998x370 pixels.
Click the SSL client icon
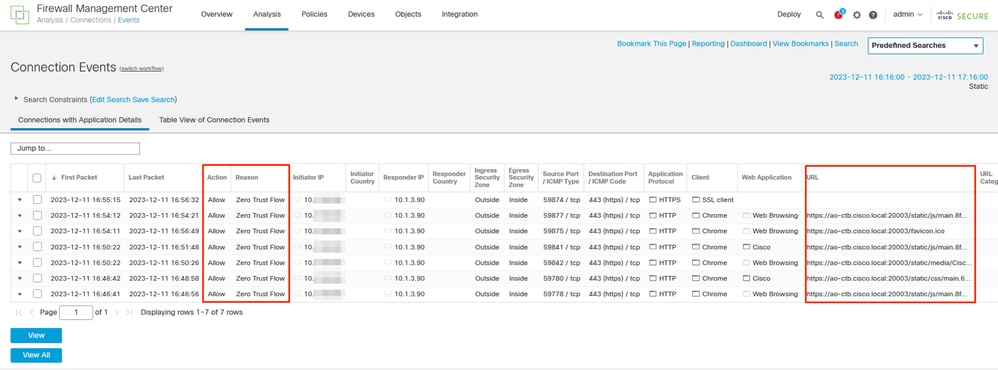pos(696,200)
